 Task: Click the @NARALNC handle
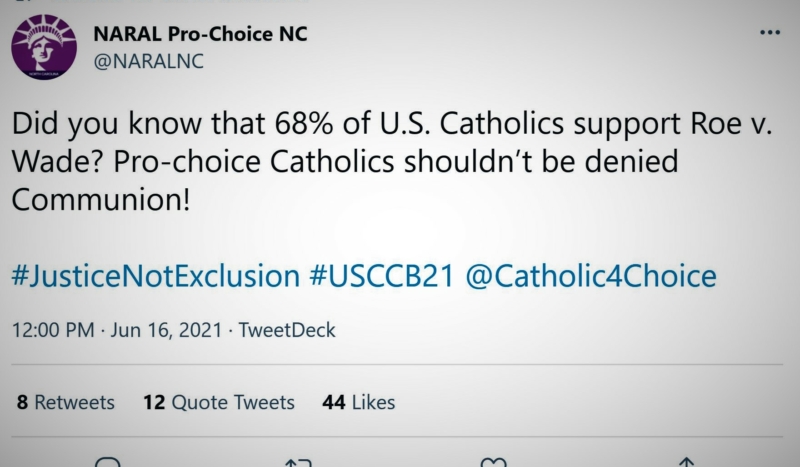[x=148, y=61]
